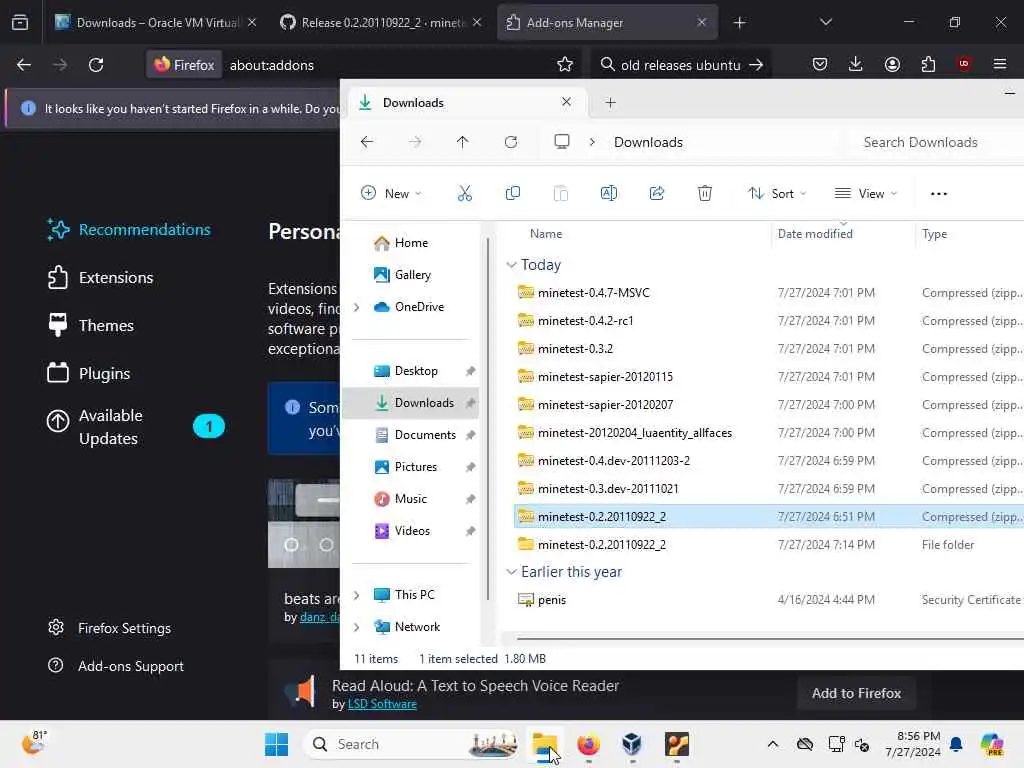The height and width of the screenshot is (768, 1024).
Task: Collapse the Today group
Action: pos(511,264)
